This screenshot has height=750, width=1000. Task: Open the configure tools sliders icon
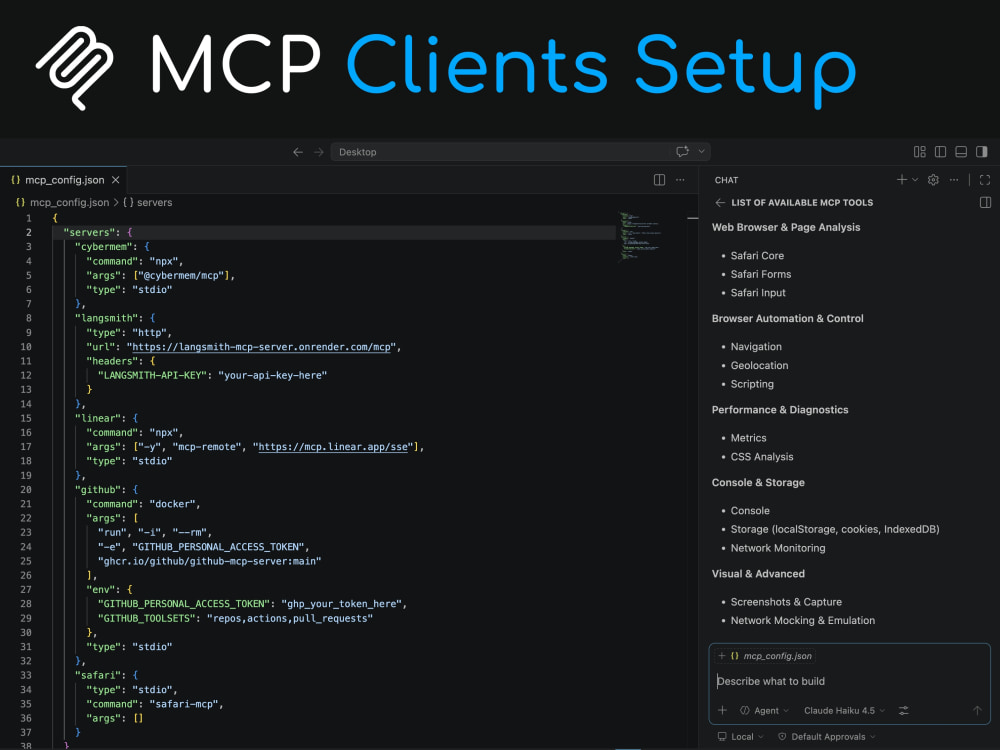(x=904, y=710)
